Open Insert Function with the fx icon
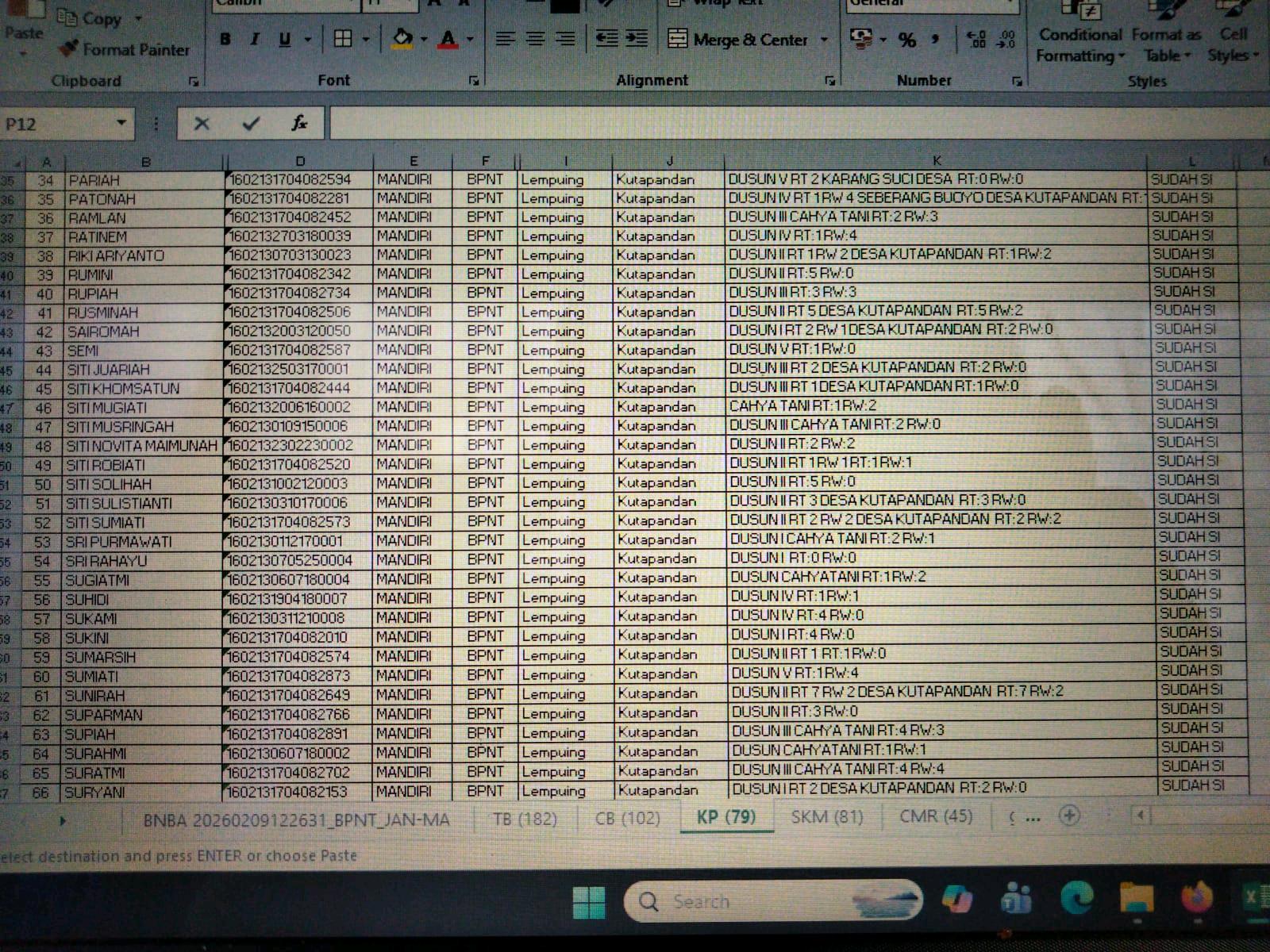 click(299, 123)
